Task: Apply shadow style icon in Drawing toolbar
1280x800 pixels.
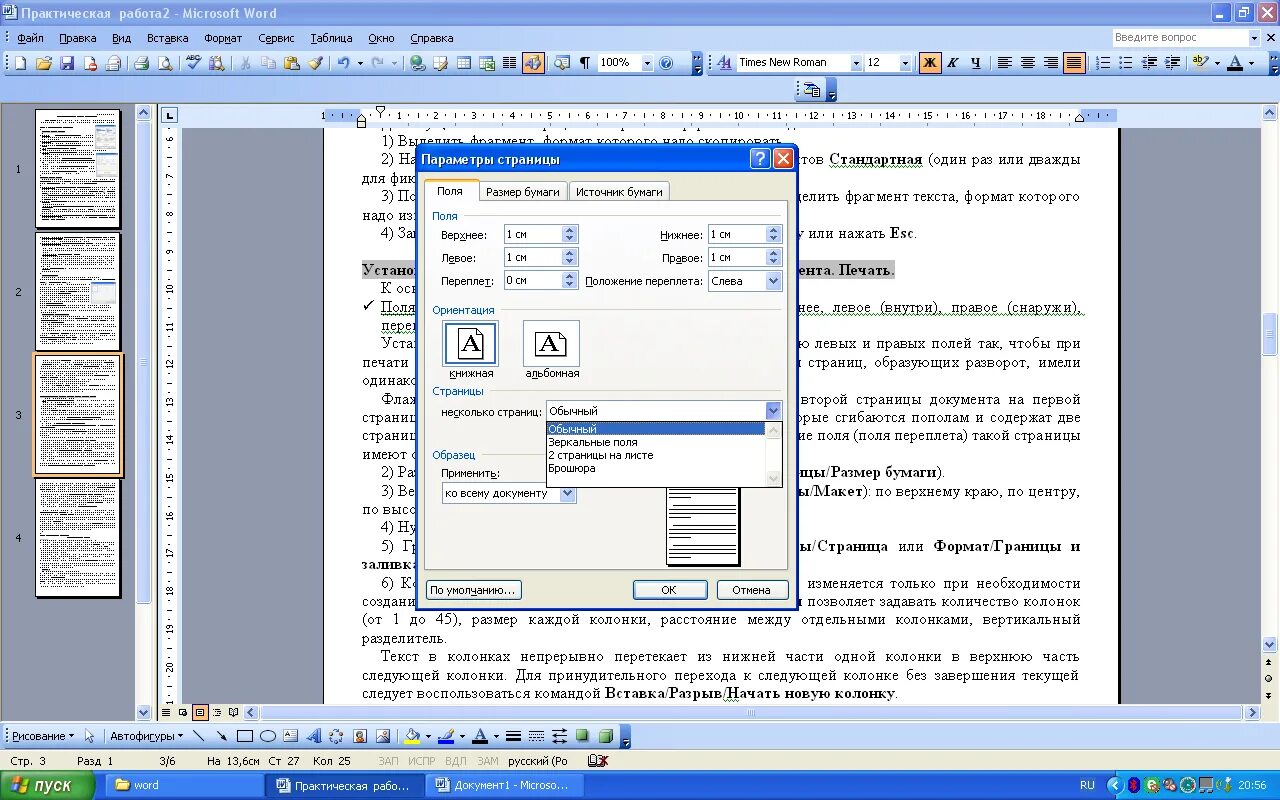Action: [583, 736]
